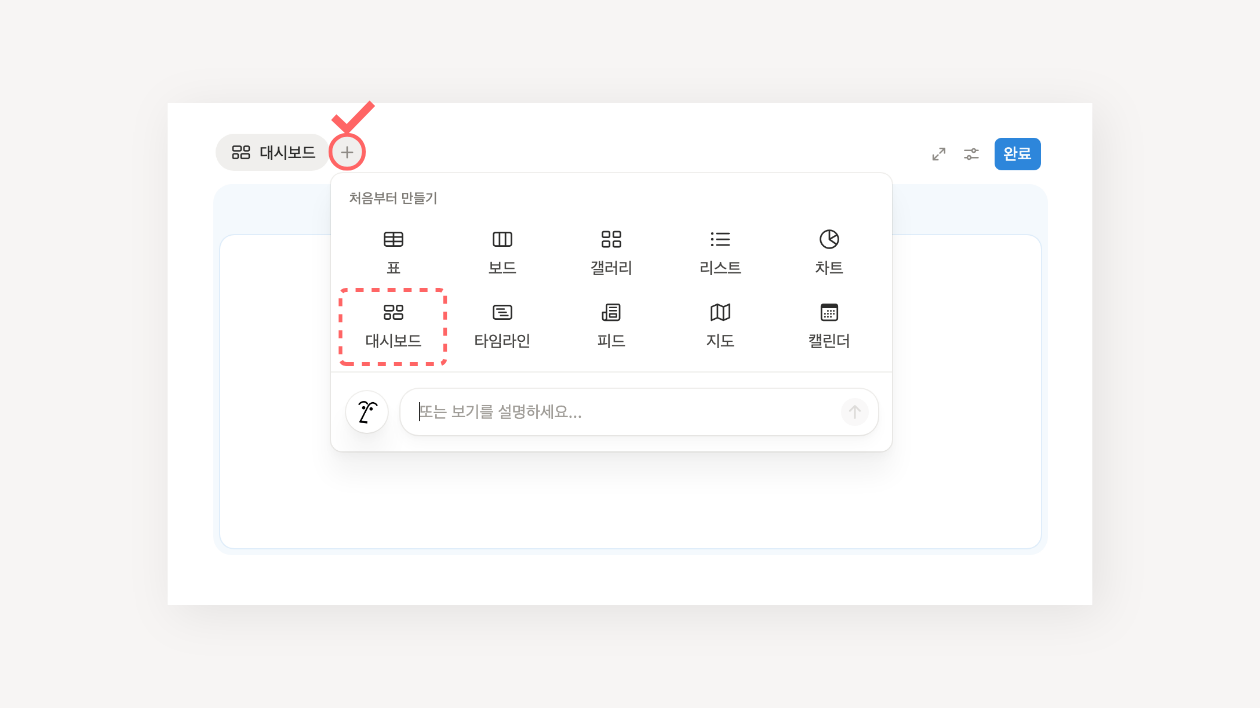Image resolution: width=1260 pixels, height=708 pixels.
Task: Select the 표 (table) view icon
Action: [x=393, y=240]
